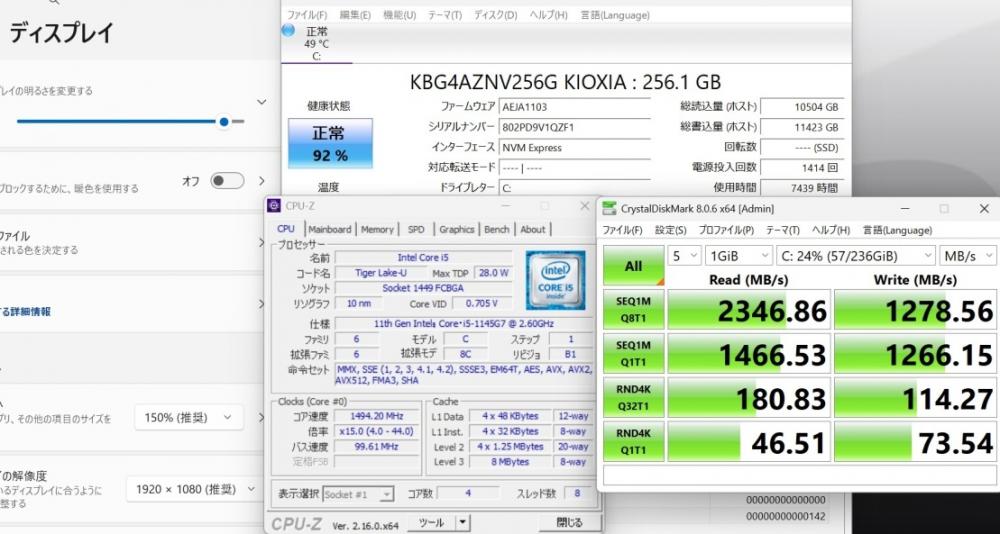Click the 閉じる button in CPU-Z

pyautogui.click(x=570, y=523)
